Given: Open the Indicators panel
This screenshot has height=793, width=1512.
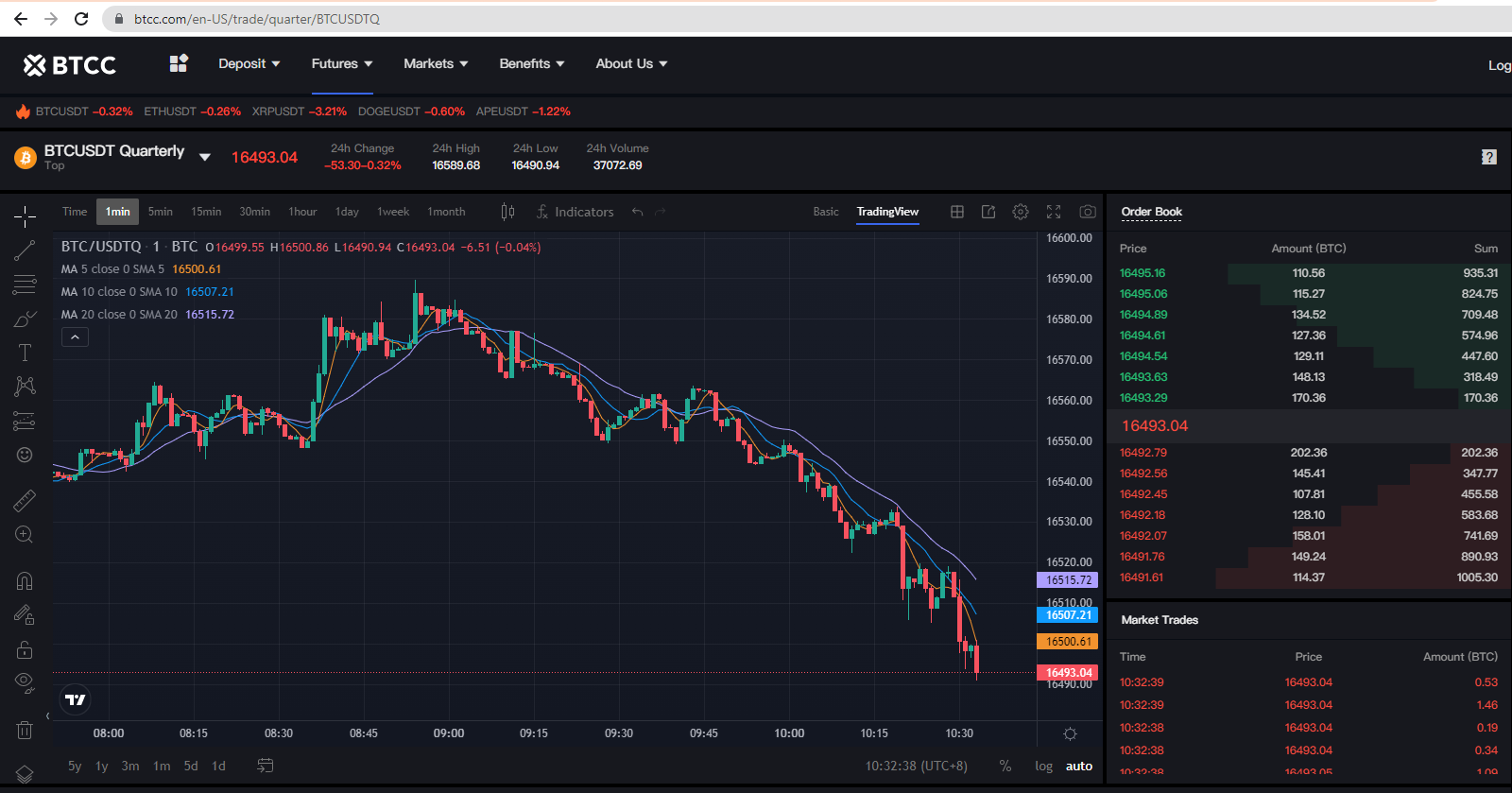Looking at the screenshot, I should click(575, 212).
